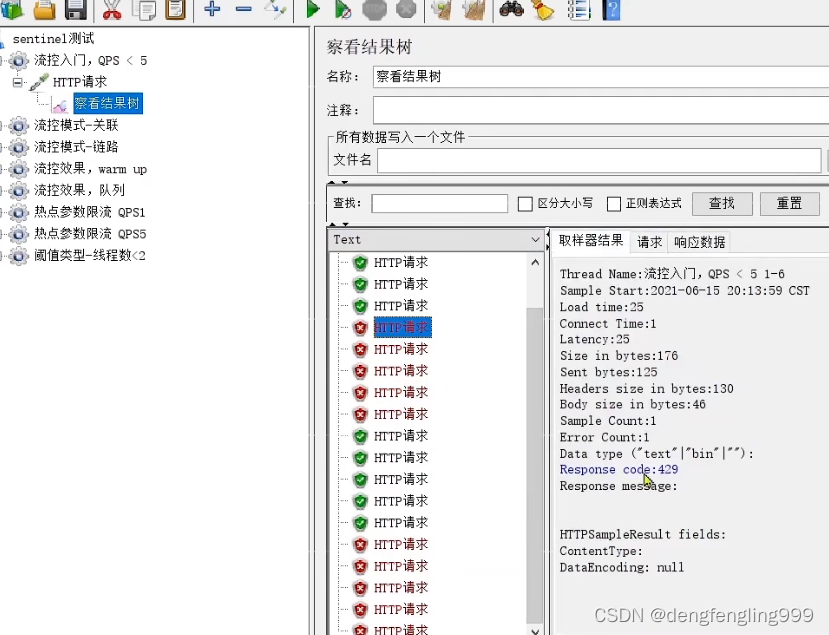The width and height of the screenshot is (829, 635).
Task: Click the 'Thread Name:流控入门, QPS < 5 1-6' line
Action: pos(672,274)
